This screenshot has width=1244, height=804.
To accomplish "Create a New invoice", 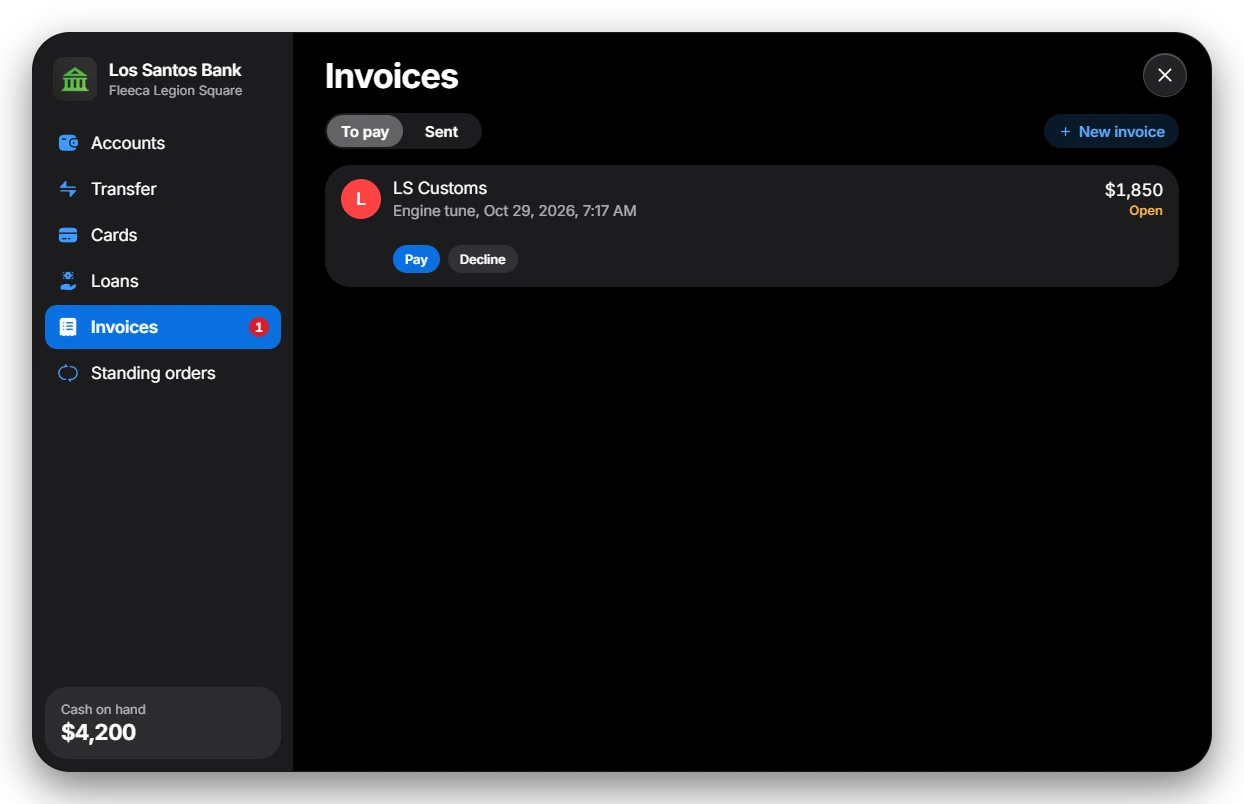I will (1112, 131).
